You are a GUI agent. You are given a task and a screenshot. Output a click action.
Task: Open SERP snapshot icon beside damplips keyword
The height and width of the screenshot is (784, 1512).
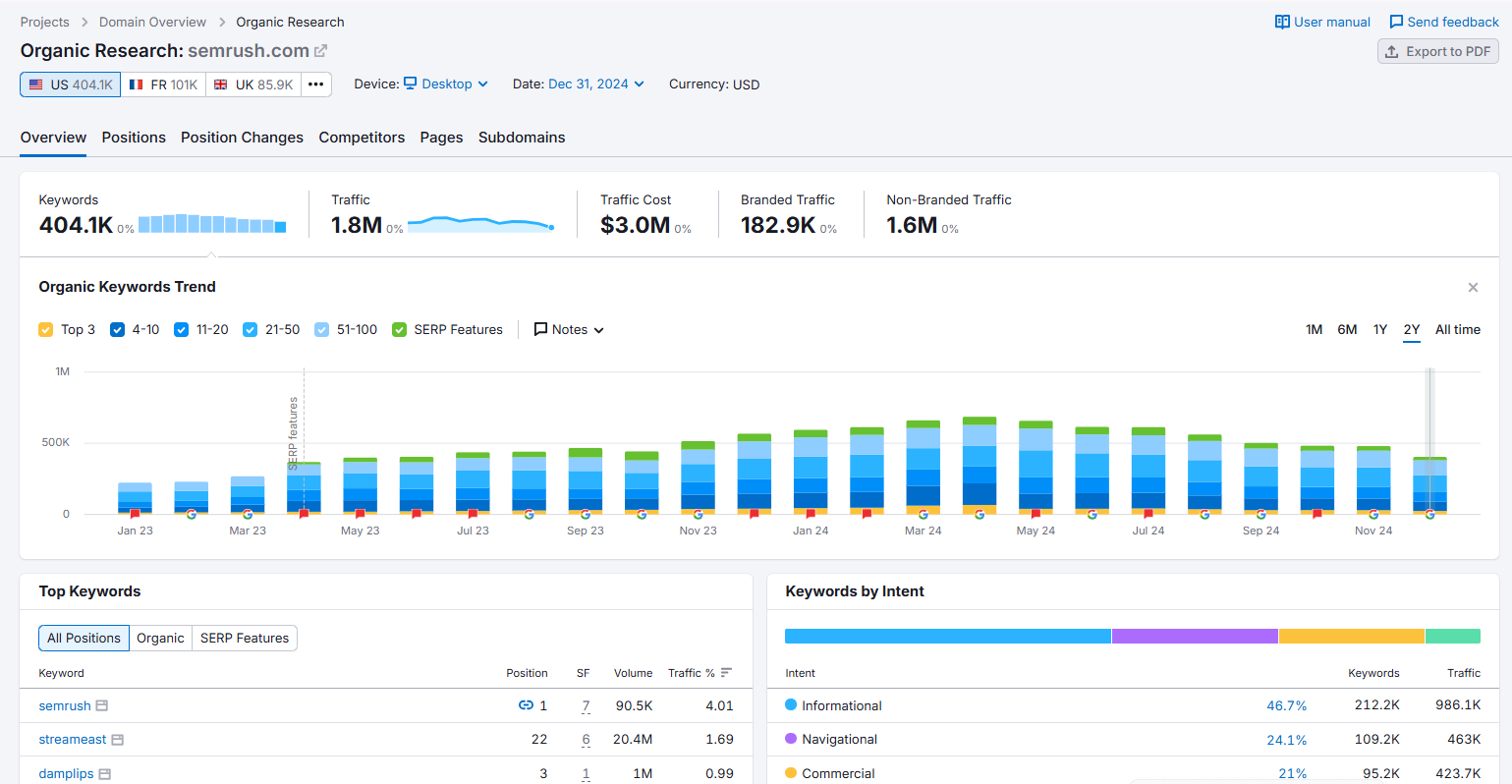(x=105, y=774)
